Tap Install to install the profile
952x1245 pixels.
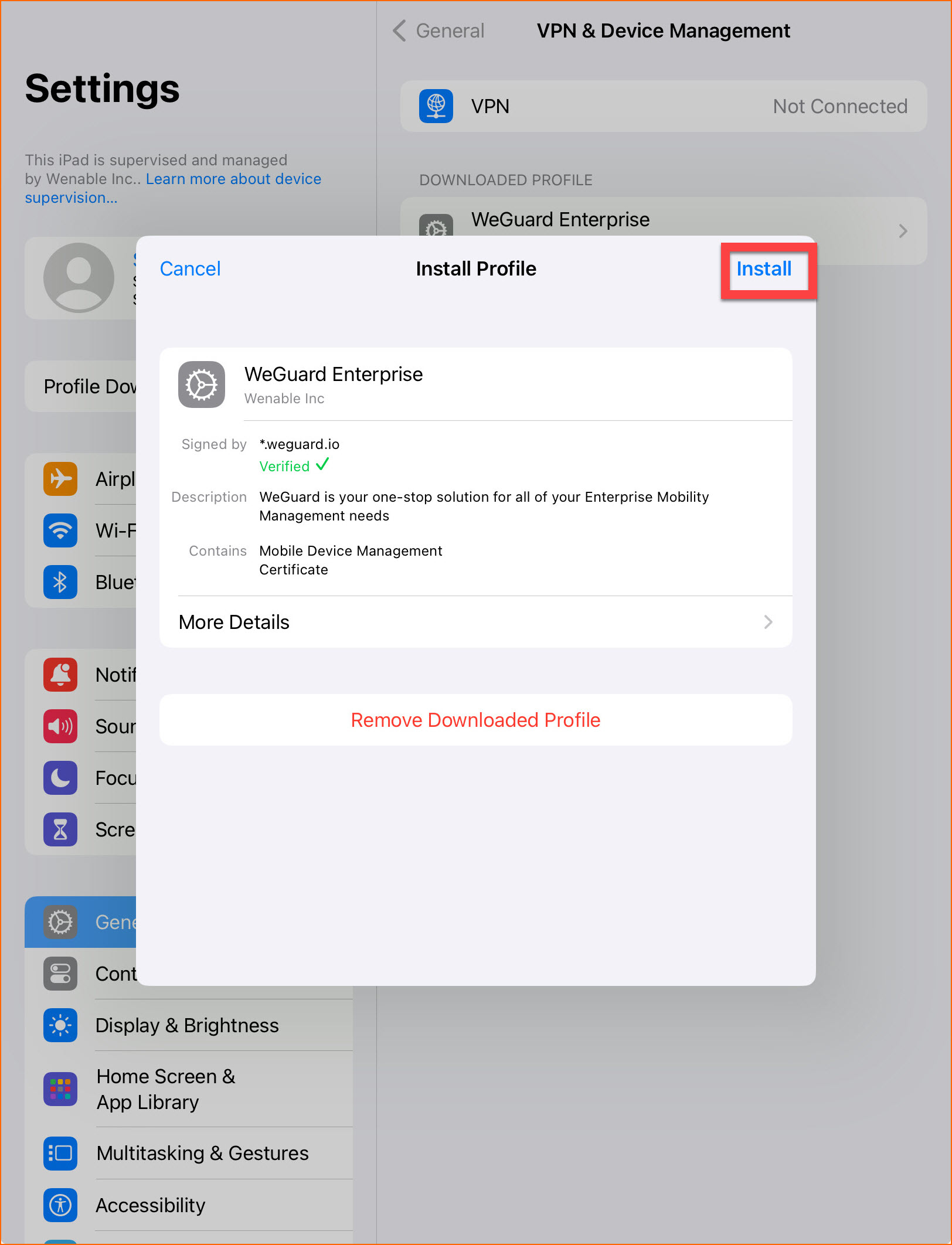764,269
